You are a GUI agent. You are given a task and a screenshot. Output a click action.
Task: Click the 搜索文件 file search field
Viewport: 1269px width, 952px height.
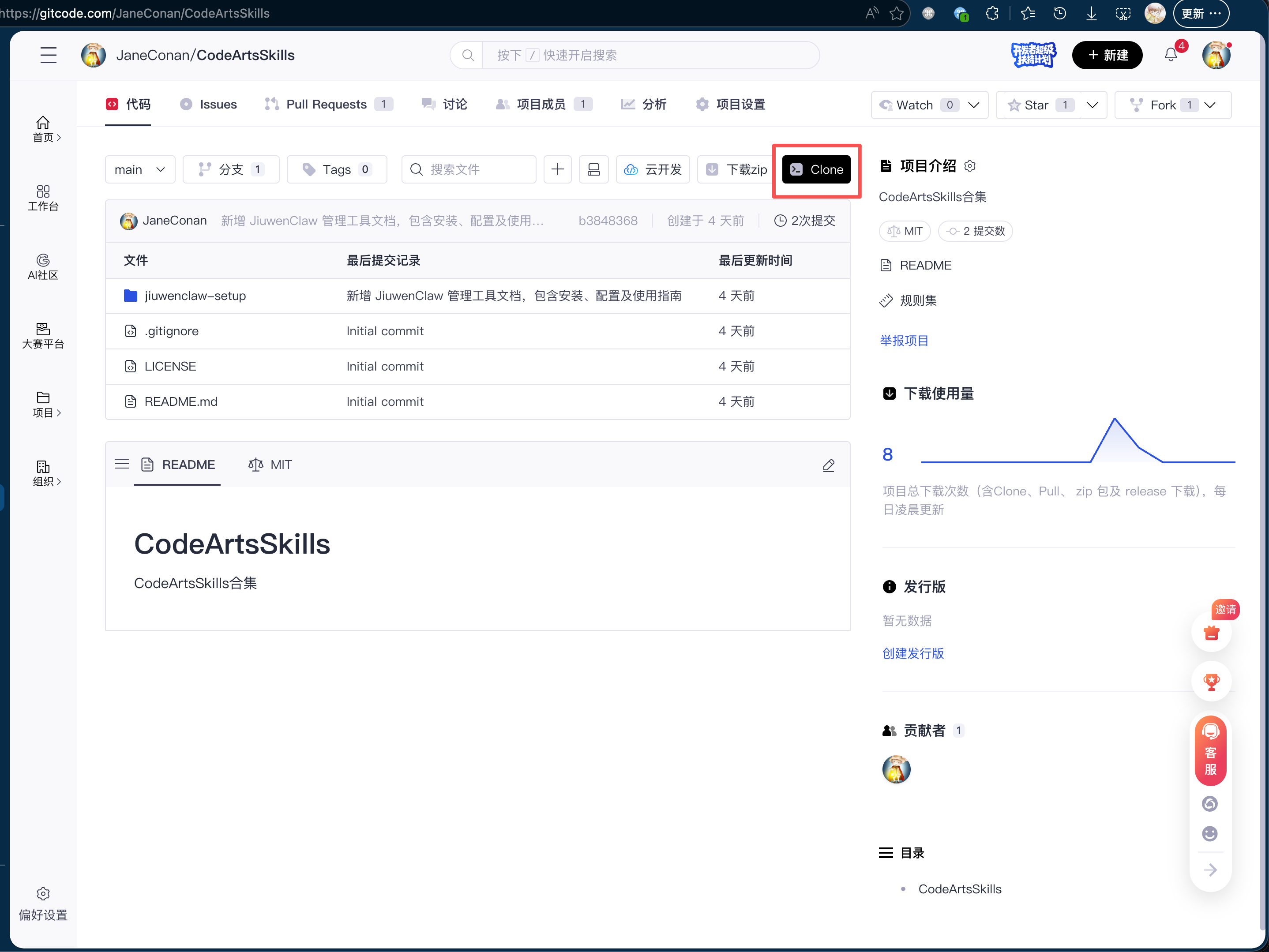click(469, 169)
